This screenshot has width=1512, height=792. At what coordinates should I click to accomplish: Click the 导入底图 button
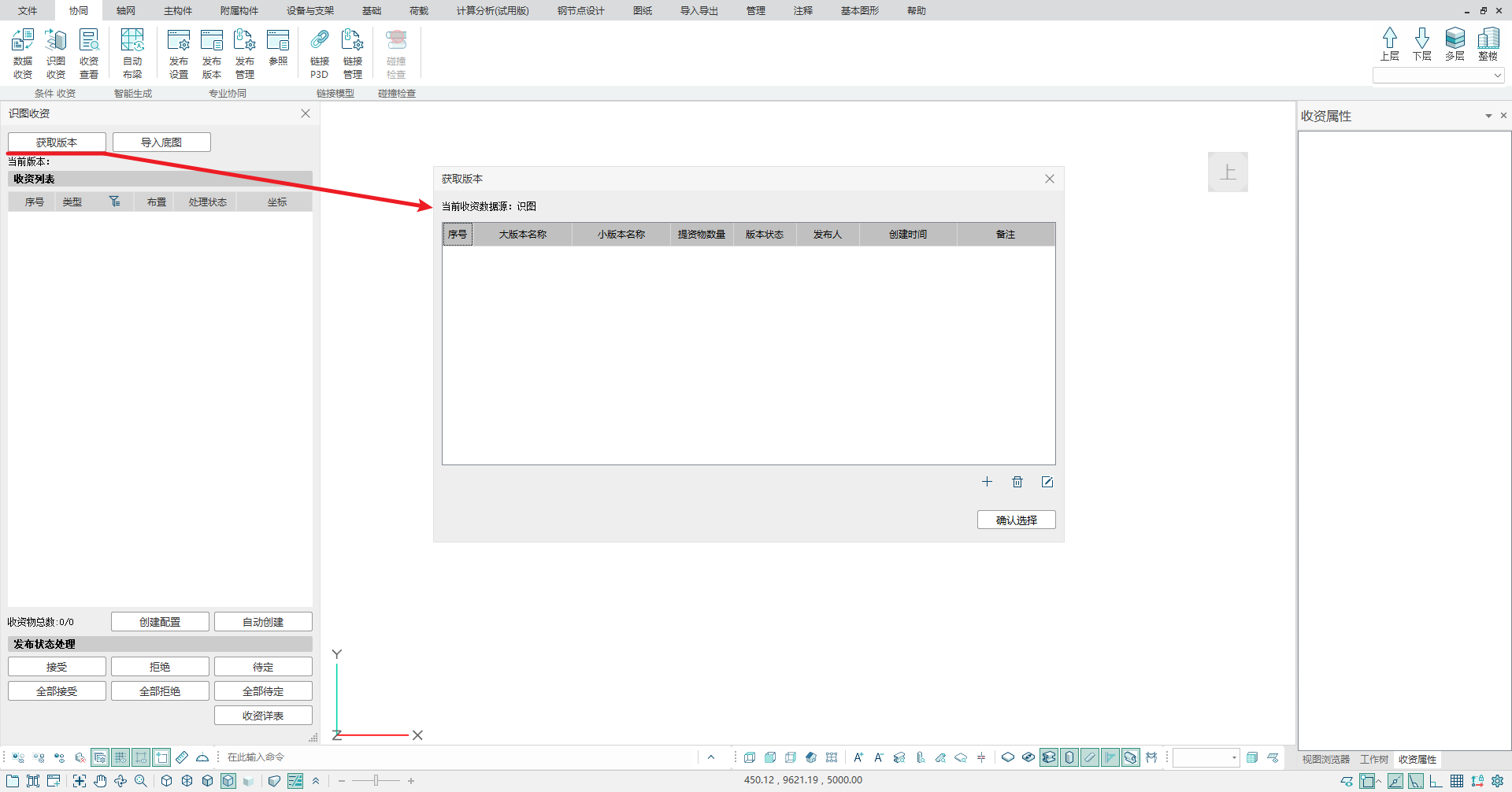click(161, 142)
